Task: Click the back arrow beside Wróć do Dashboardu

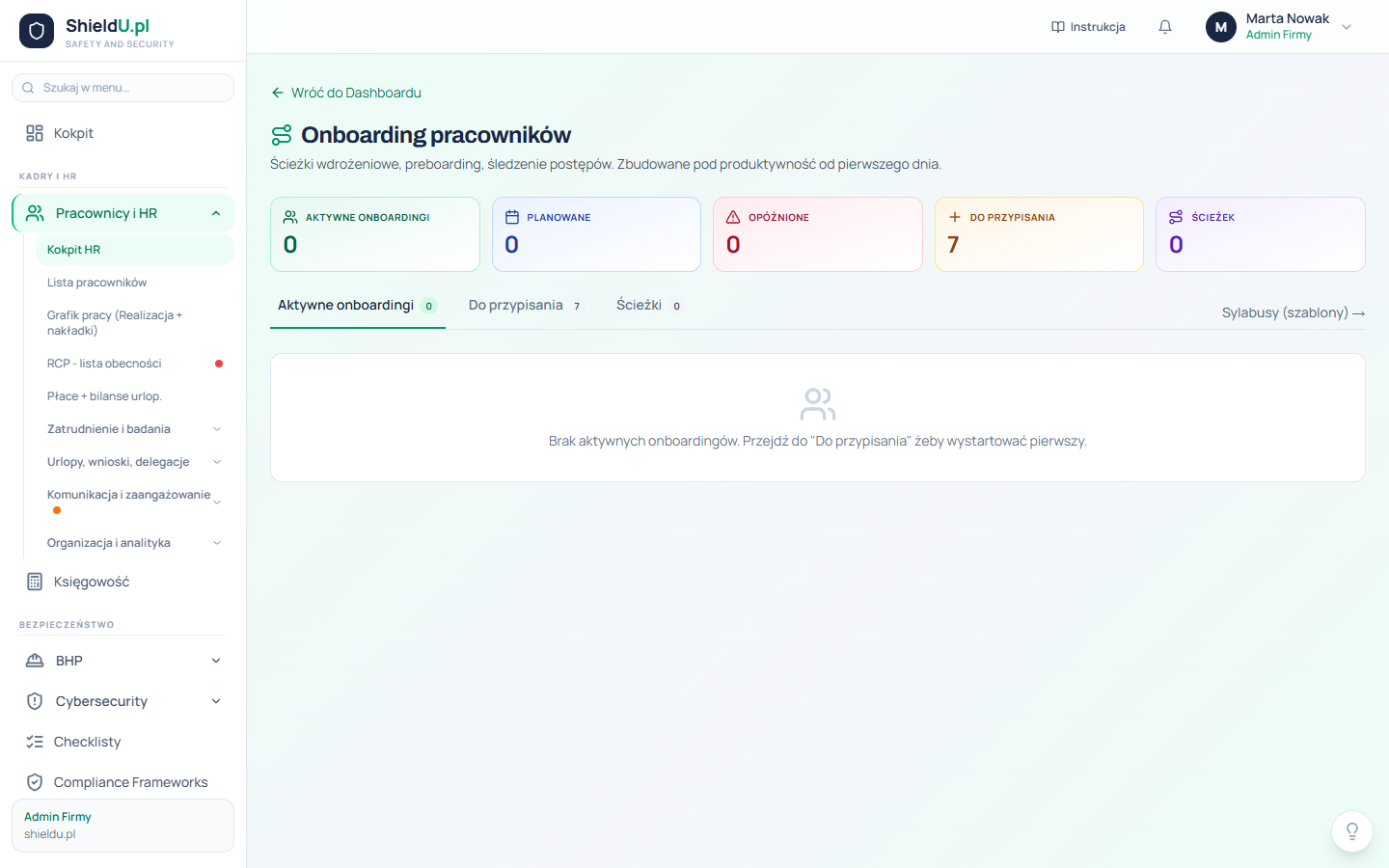Action: pyautogui.click(x=277, y=93)
